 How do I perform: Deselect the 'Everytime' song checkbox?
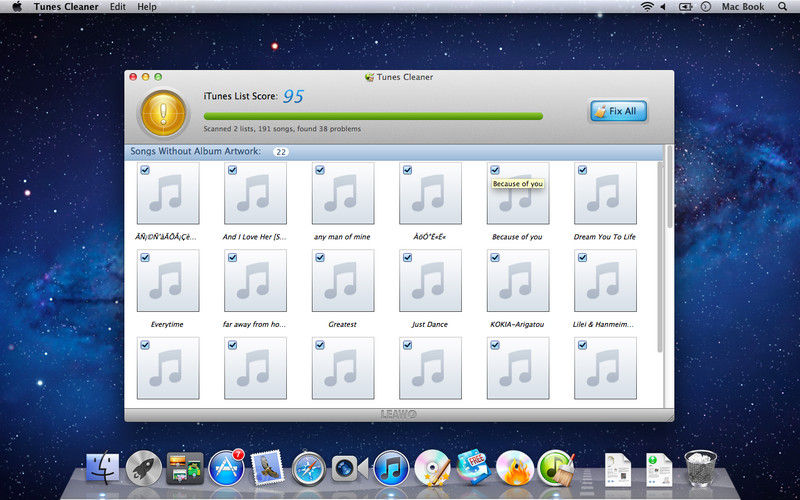pos(145,258)
